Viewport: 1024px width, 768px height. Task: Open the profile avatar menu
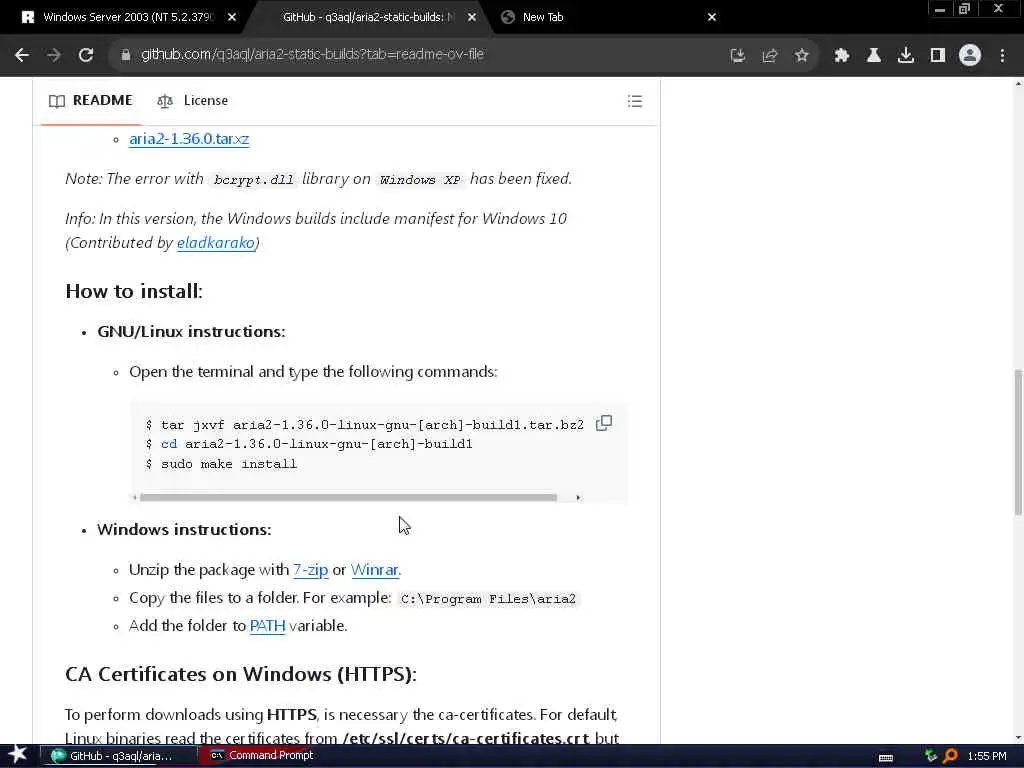point(970,55)
